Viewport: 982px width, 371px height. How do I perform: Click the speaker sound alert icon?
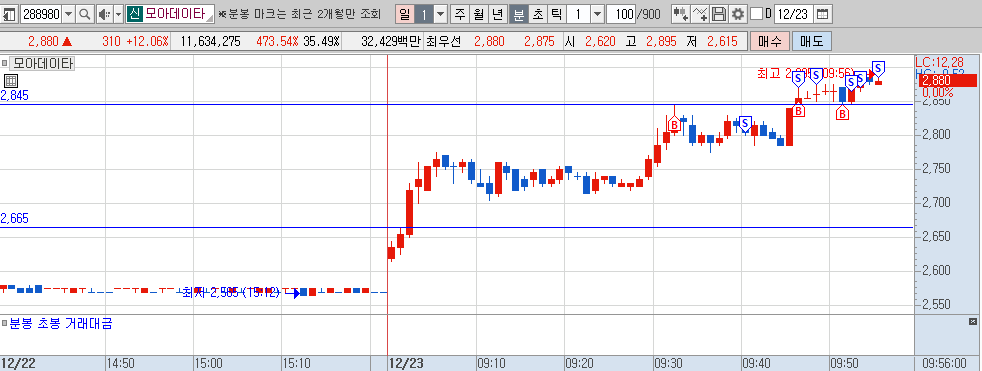(x=104, y=13)
